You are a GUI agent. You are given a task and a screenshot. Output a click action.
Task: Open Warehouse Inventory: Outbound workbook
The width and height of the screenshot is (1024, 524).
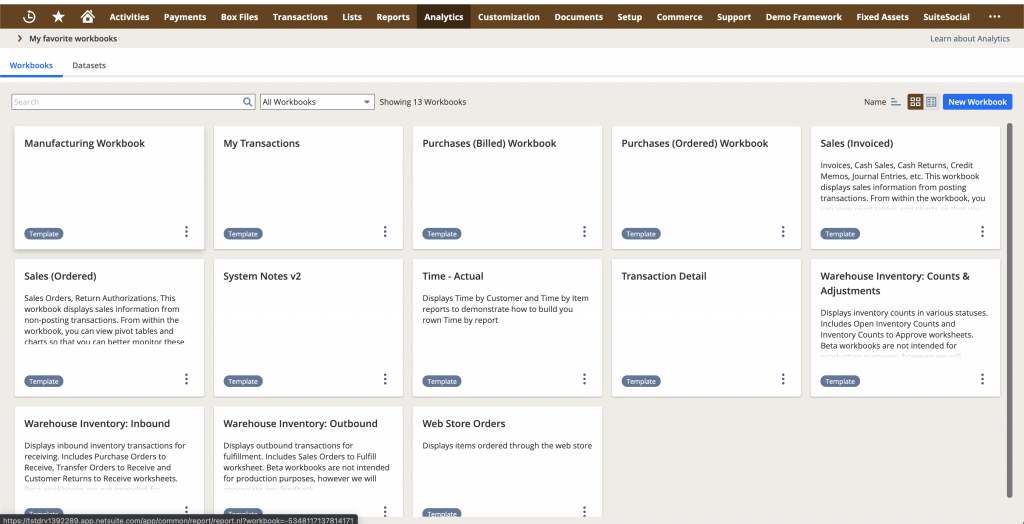tap(300, 423)
